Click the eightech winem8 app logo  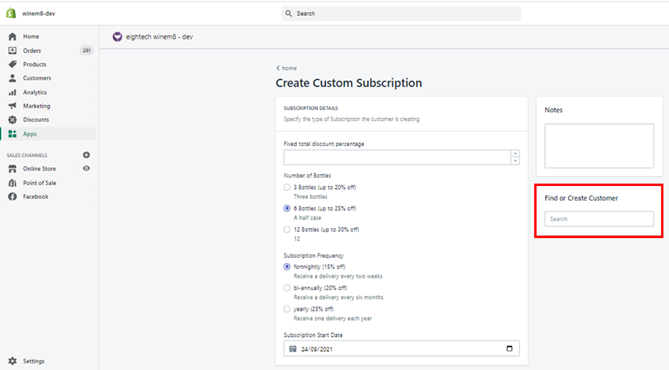coord(117,37)
